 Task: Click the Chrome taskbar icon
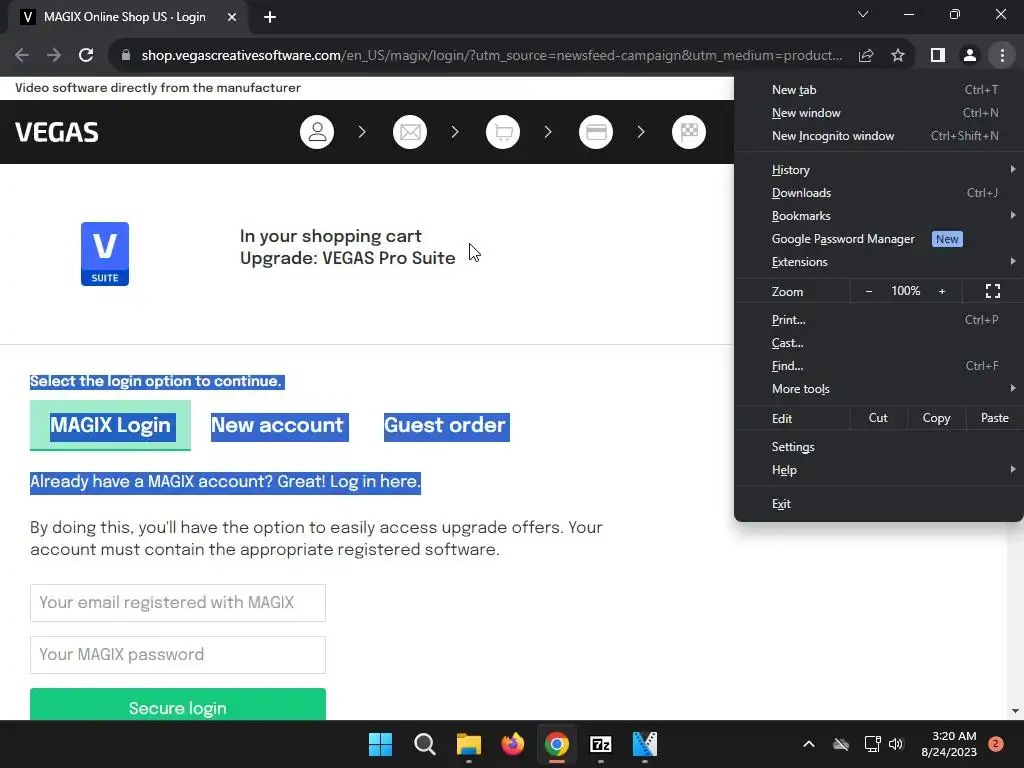[556, 744]
